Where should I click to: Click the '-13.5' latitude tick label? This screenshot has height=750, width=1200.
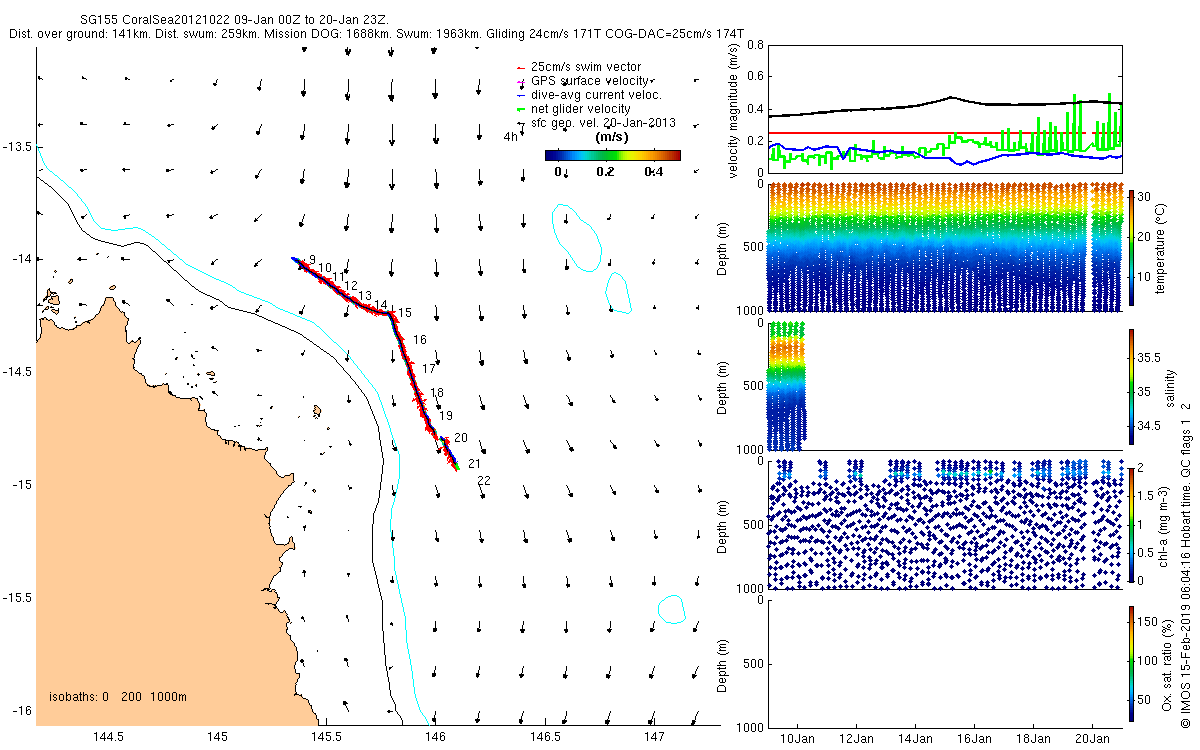[x=17, y=146]
